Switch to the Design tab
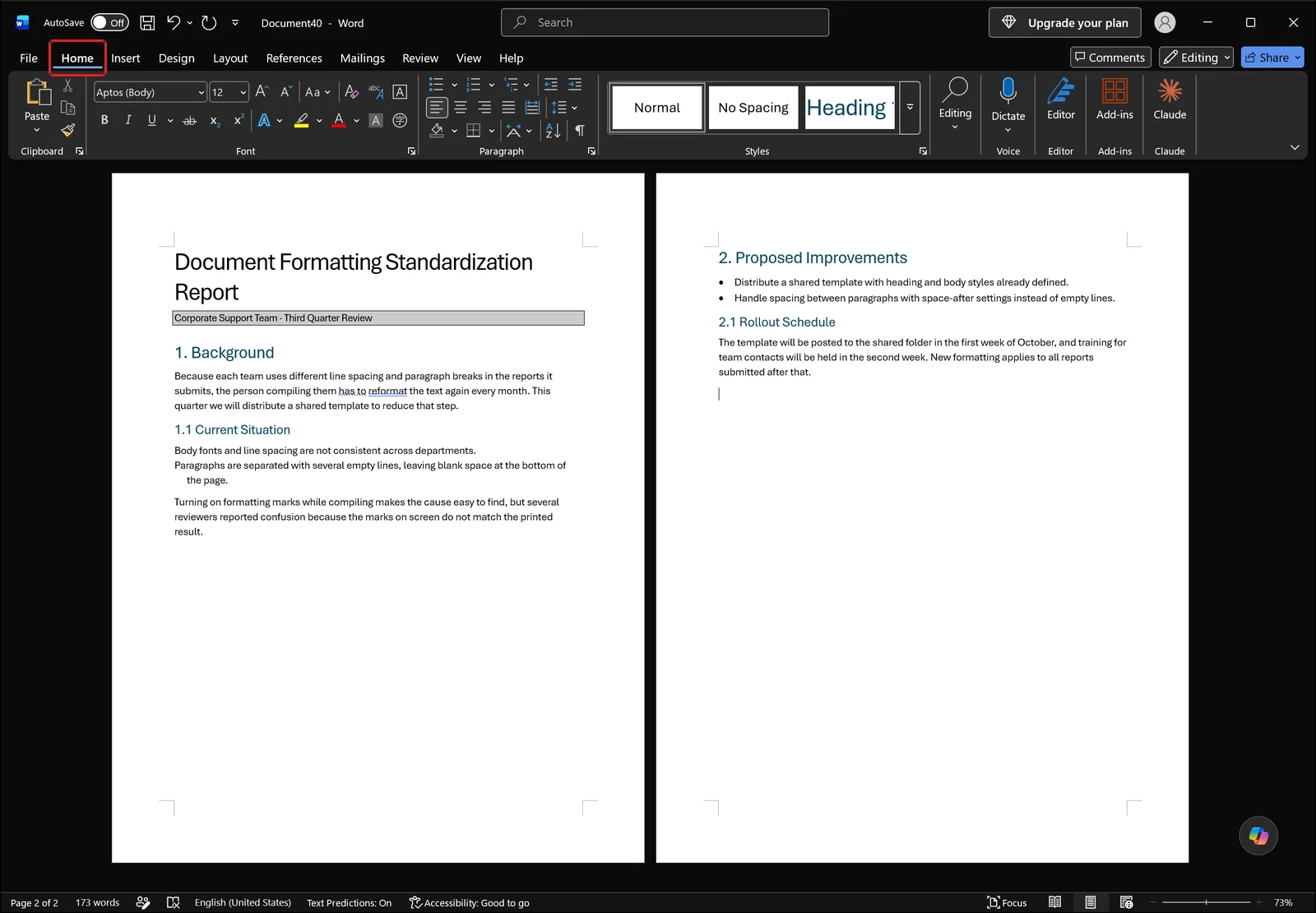The width and height of the screenshot is (1316, 913). (x=177, y=58)
